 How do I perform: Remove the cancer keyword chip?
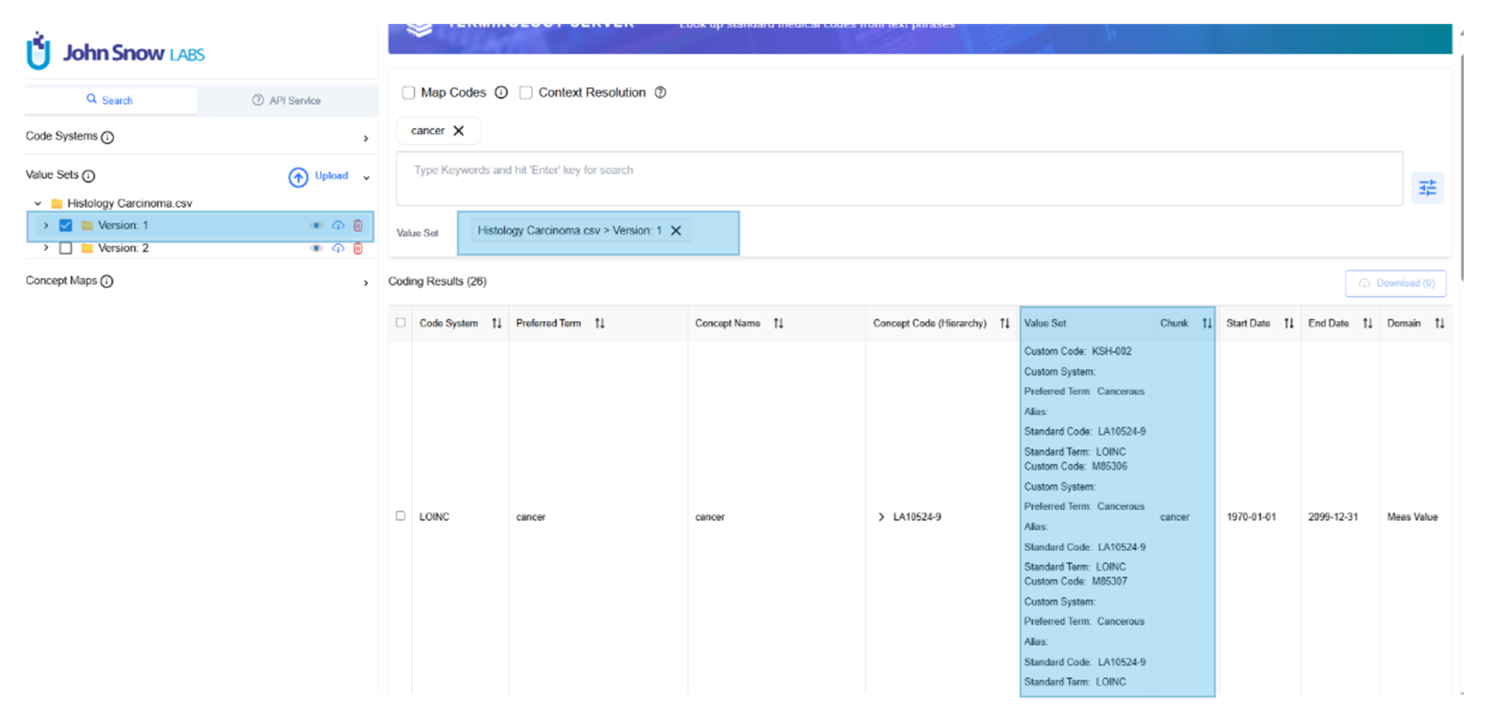pyautogui.click(x=459, y=131)
